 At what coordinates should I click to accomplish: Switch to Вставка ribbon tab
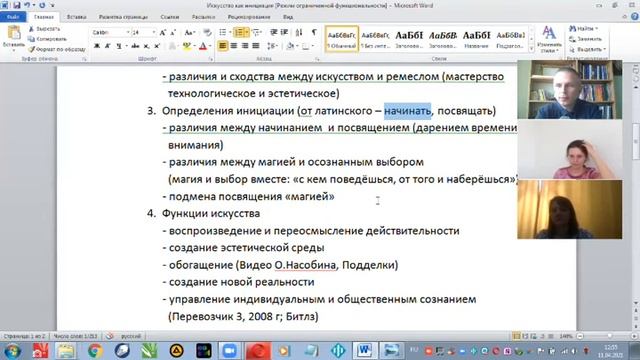[76, 17]
